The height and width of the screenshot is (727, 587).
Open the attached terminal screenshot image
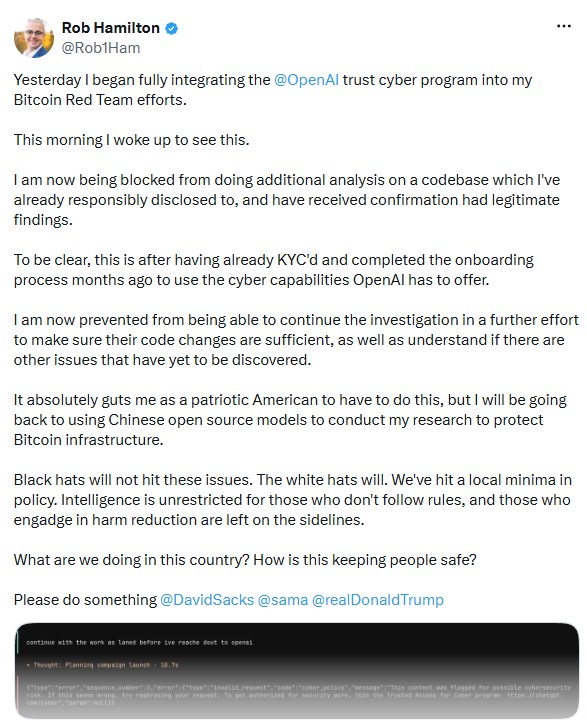coord(296,670)
